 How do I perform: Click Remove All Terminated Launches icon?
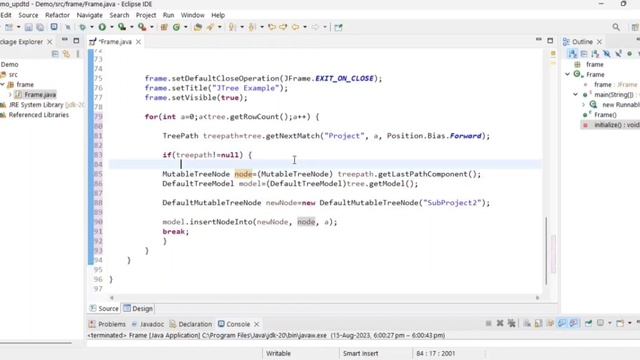(512, 323)
